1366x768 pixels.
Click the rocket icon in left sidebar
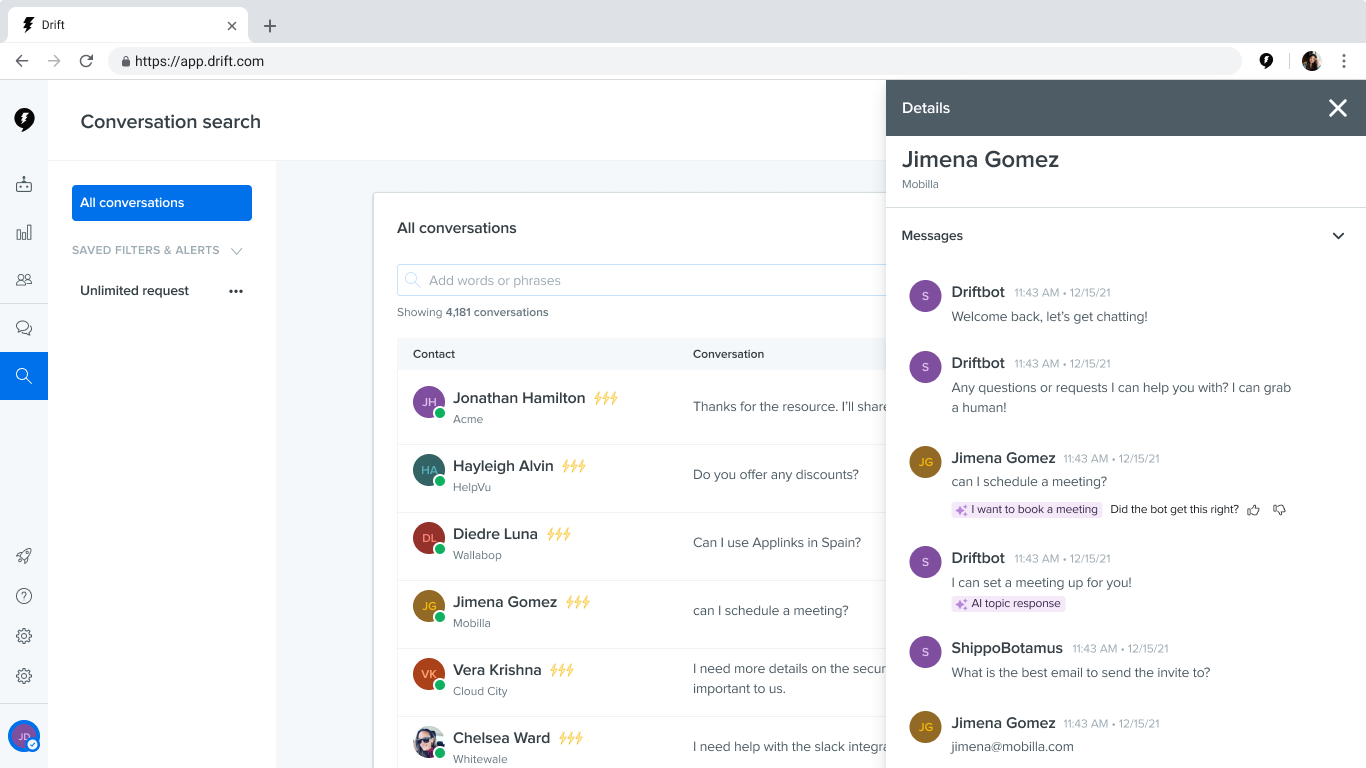(x=24, y=556)
